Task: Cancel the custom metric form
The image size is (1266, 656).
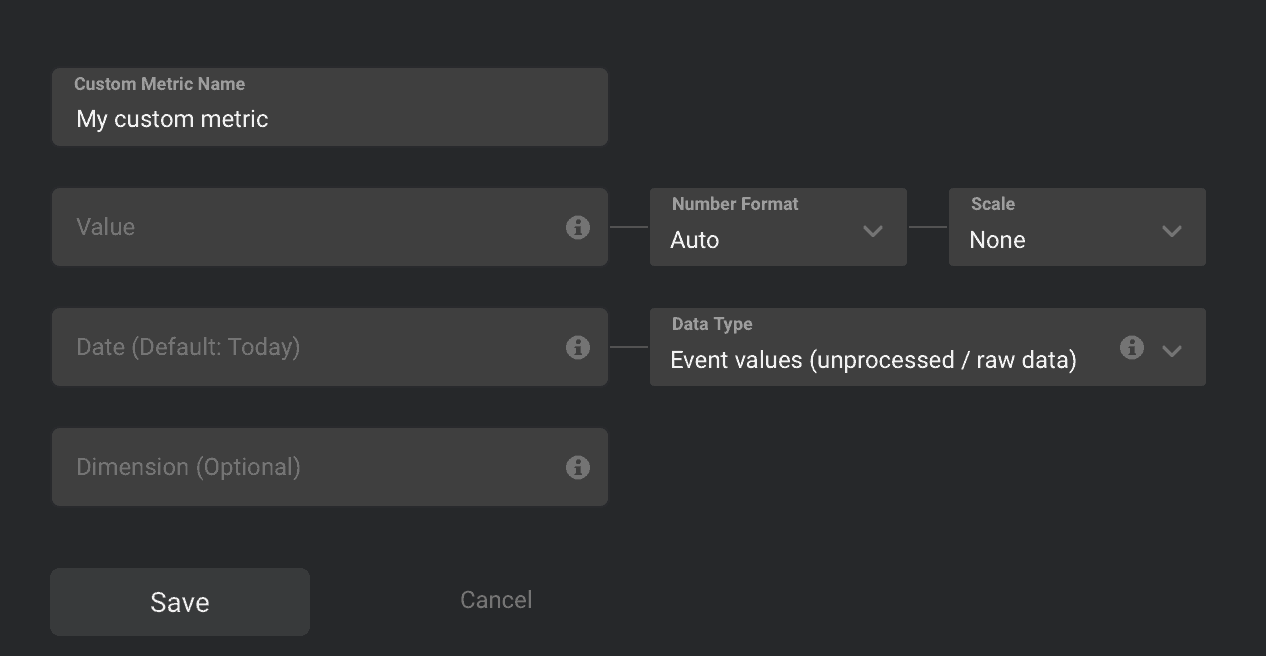Action: (x=496, y=600)
